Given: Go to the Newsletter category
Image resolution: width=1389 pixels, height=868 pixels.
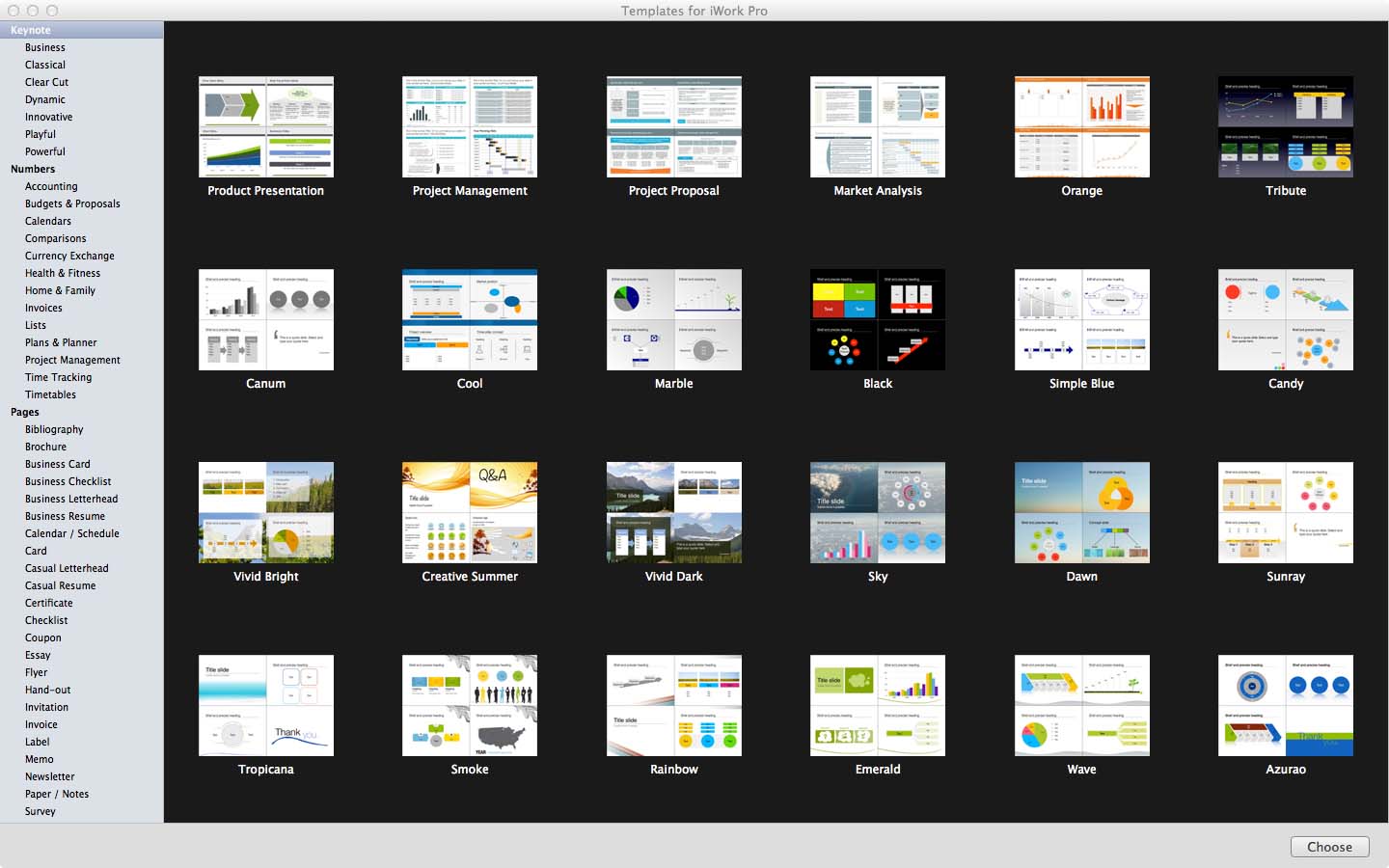Looking at the screenshot, I should (49, 776).
